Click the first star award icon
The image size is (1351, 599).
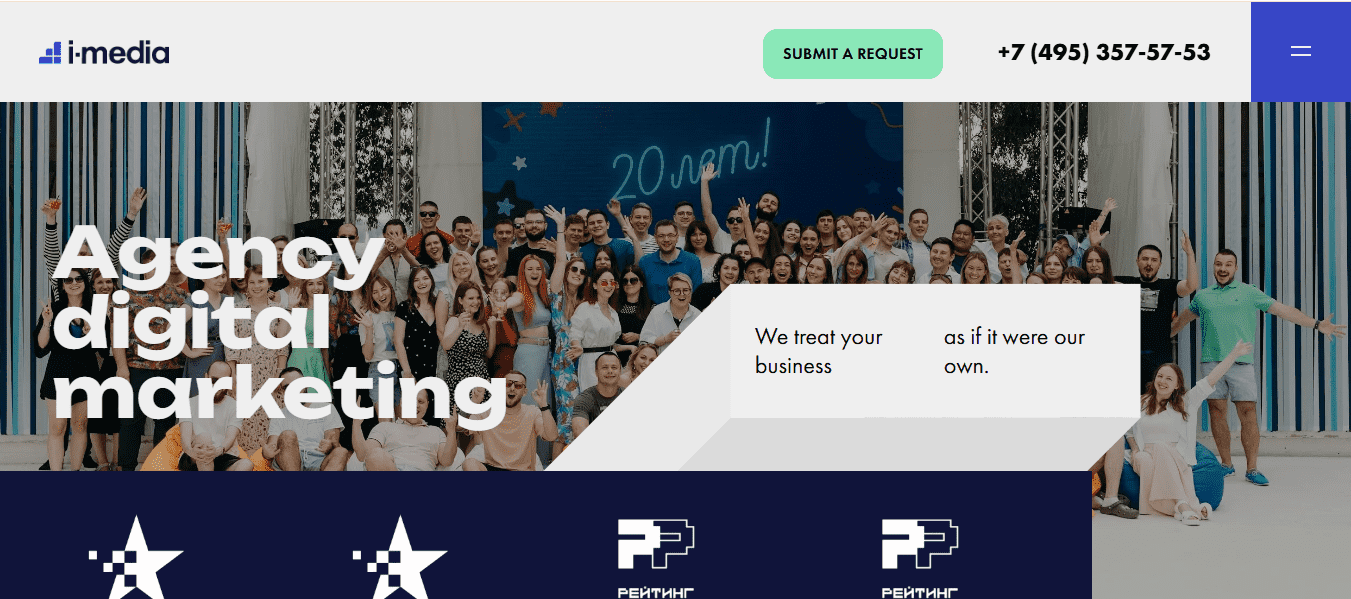coord(136,557)
